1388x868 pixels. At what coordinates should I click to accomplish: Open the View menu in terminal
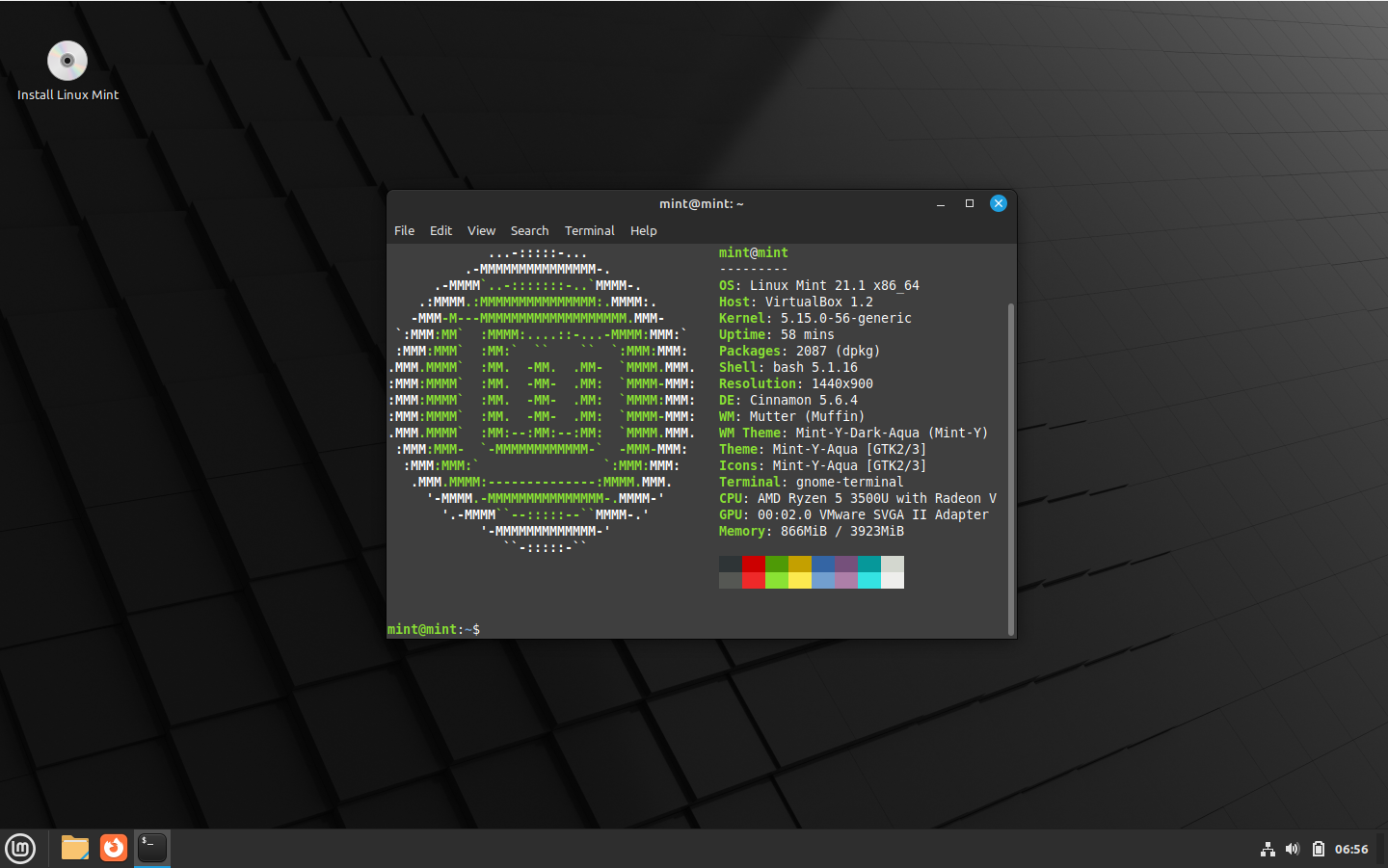coord(481,231)
